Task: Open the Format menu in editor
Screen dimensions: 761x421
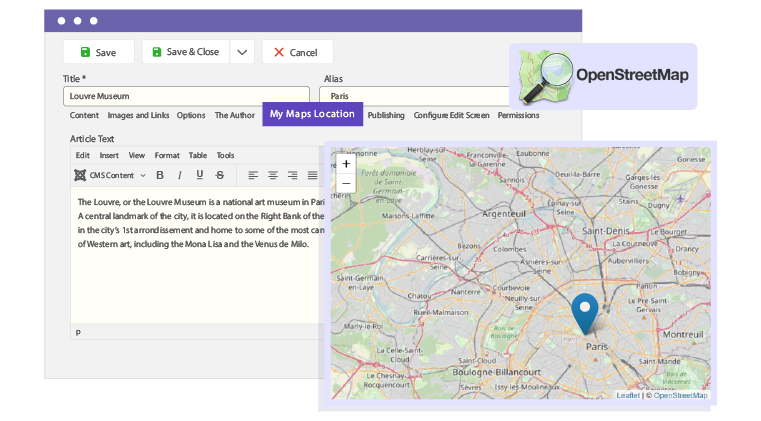Action: click(x=167, y=155)
